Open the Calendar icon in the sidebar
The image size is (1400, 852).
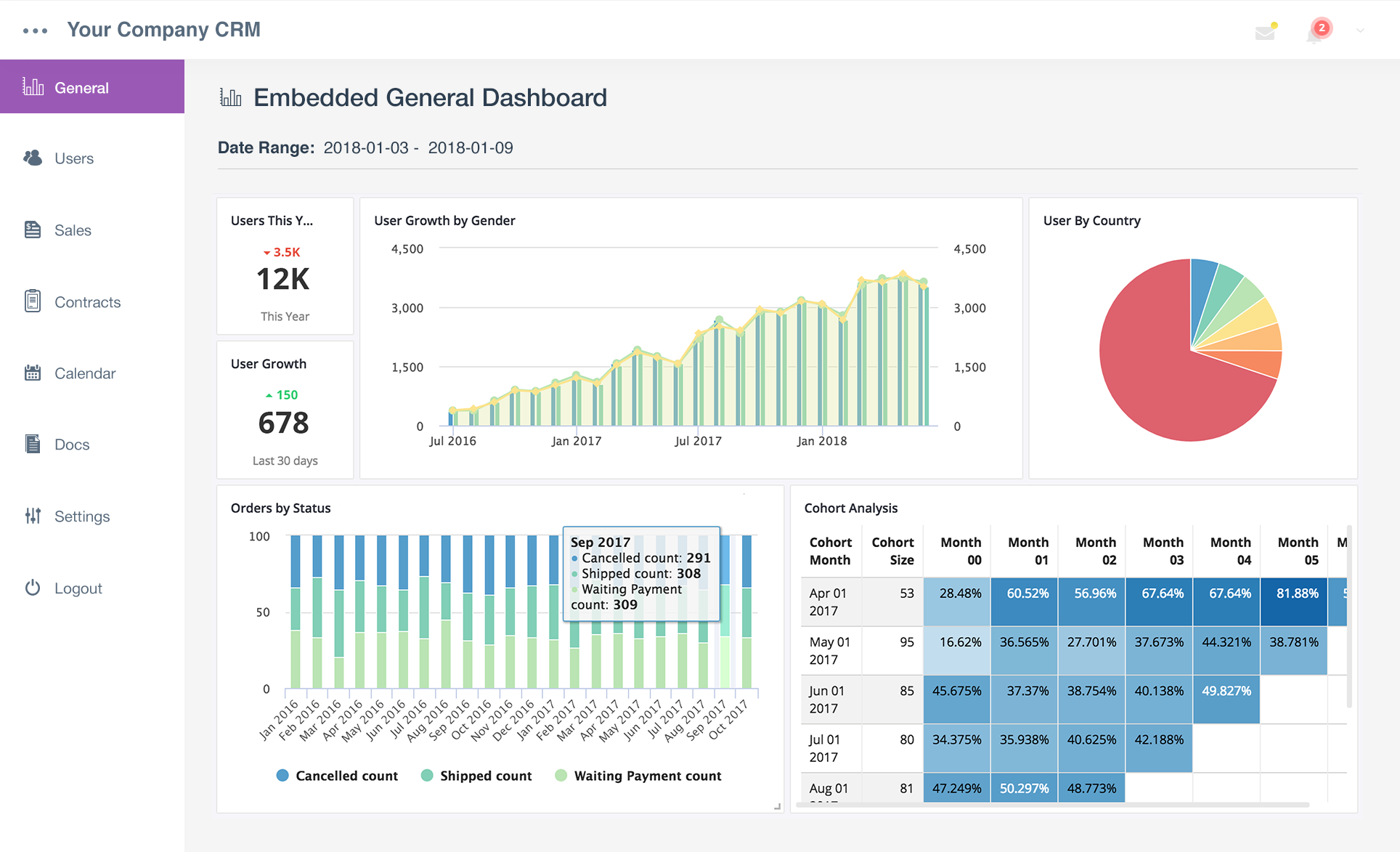pos(32,373)
